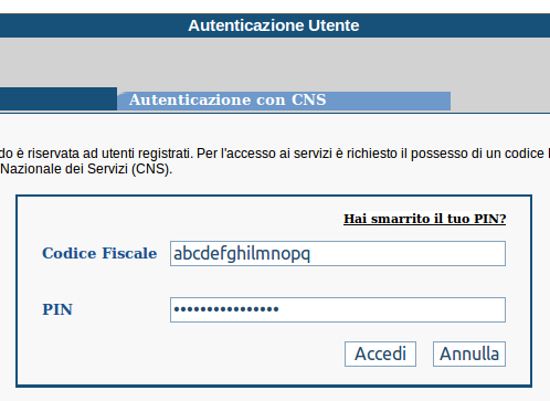Image resolution: width=550 pixels, height=401 pixels.
Task: Click the Accedi button
Action: pos(380,354)
